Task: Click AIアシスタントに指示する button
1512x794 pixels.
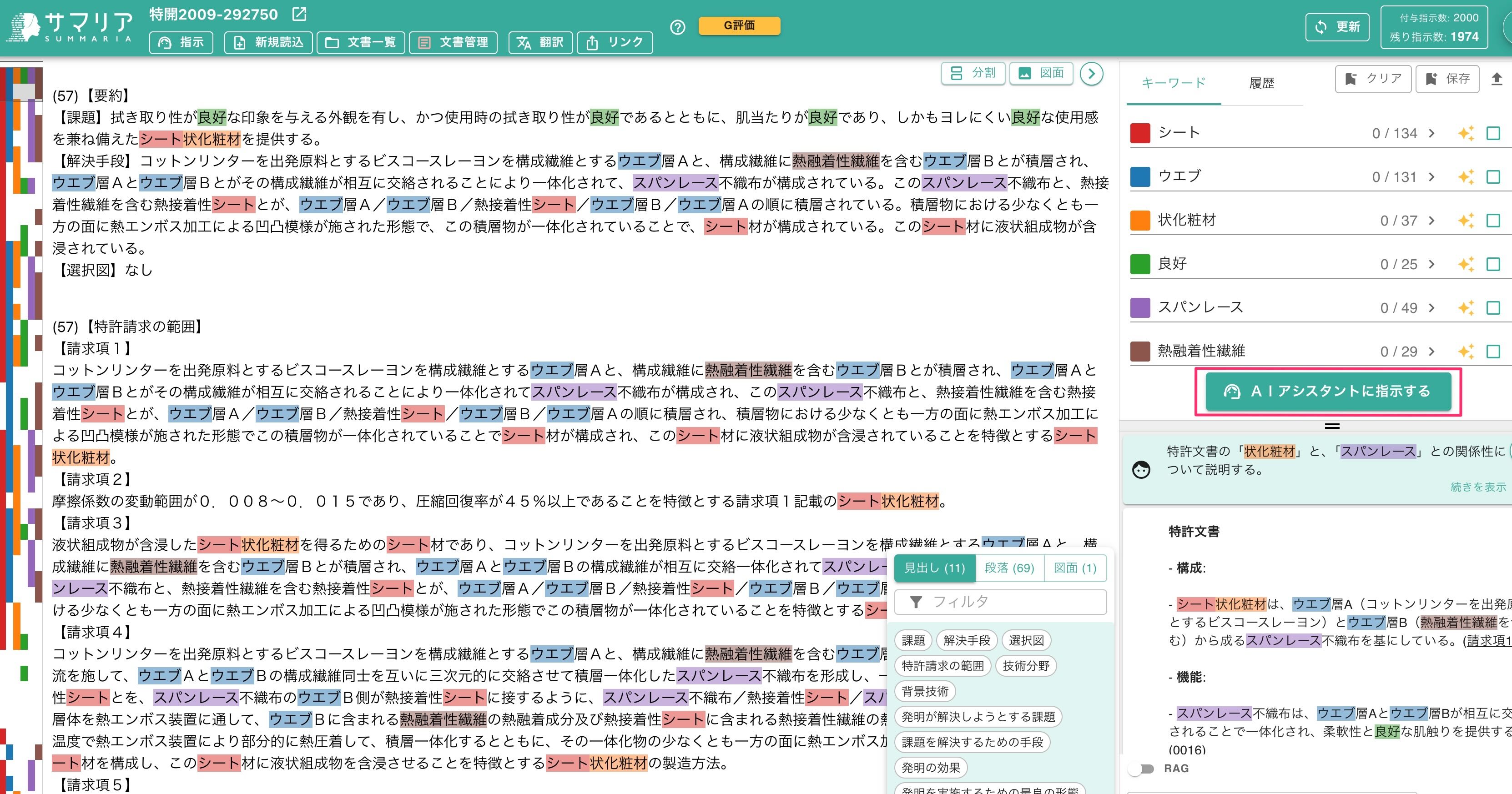Action: (x=1328, y=392)
